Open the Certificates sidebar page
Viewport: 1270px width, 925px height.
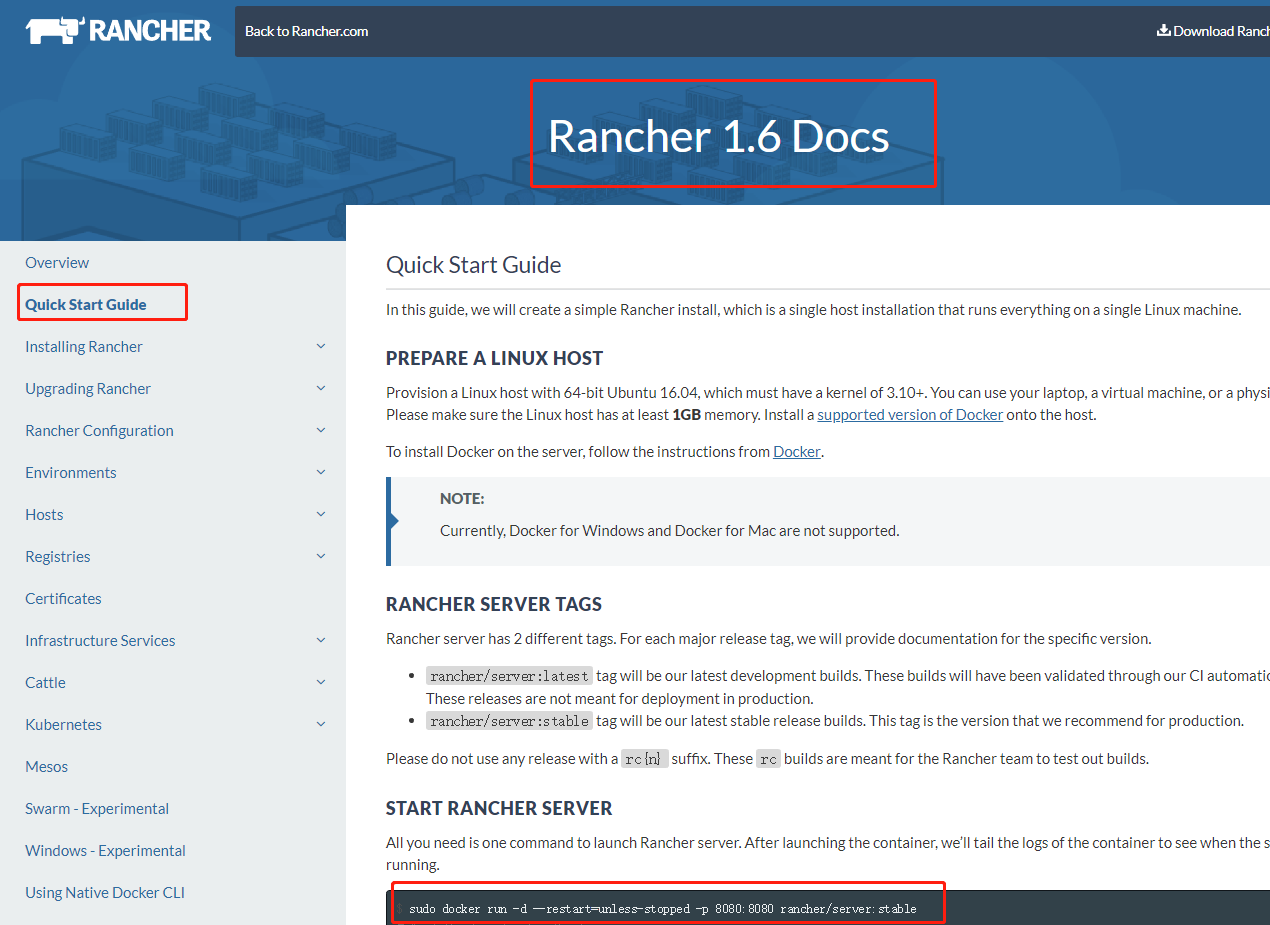click(63, 599)
